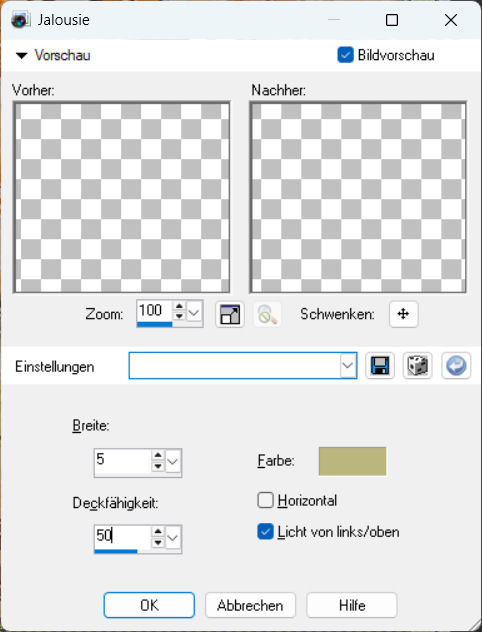Reset settings with the blue arrow icon
Viewport: 482px width, 632px height.
[x=456, y=366]
